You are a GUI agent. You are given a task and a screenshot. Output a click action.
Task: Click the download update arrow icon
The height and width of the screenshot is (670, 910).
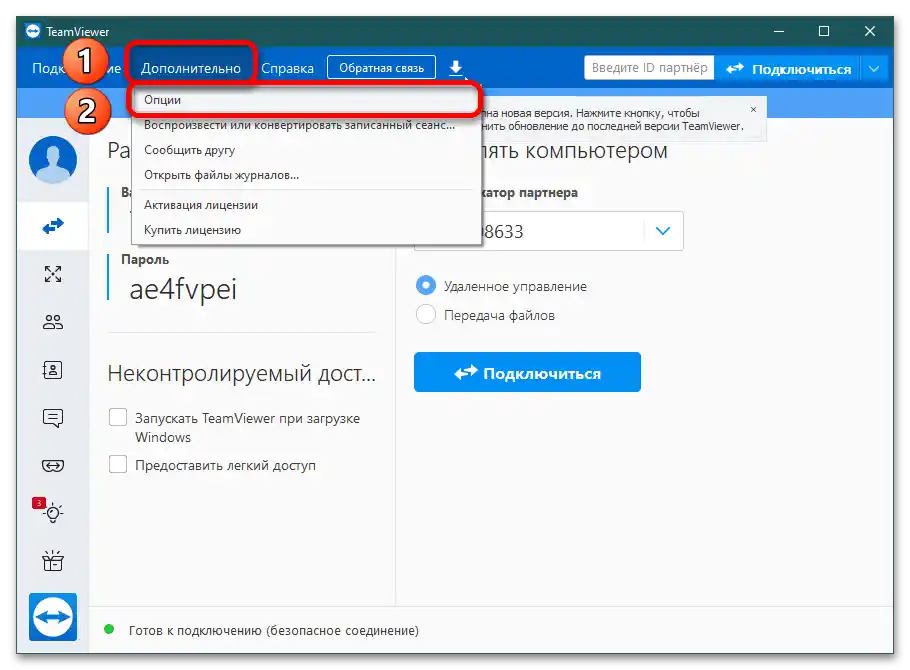click(456, 68)
